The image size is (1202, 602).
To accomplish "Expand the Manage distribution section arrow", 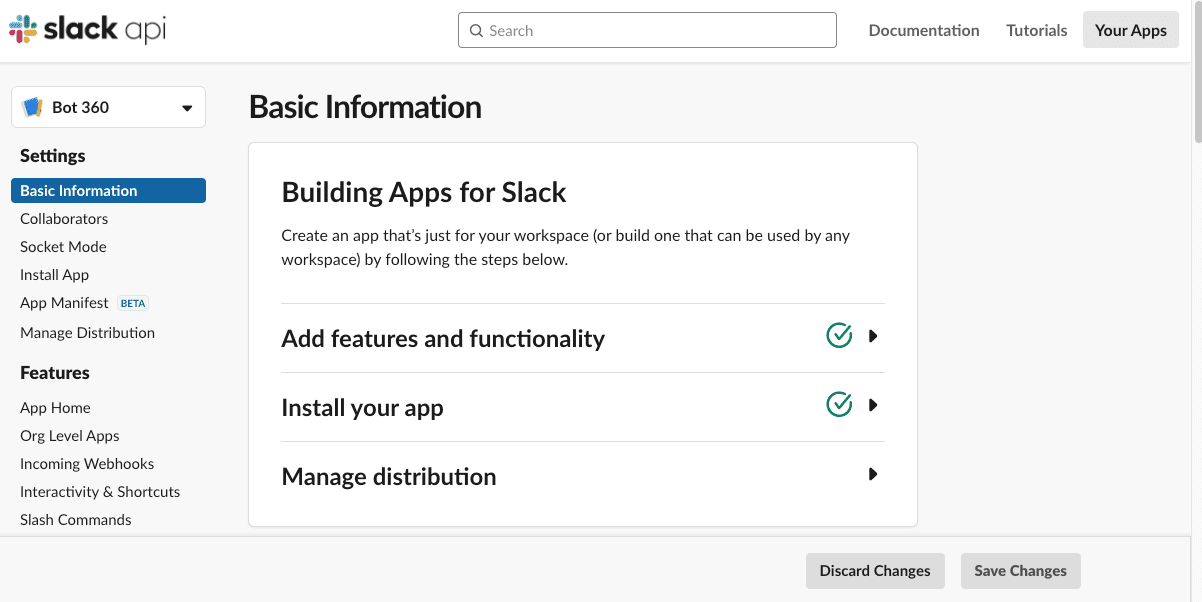I will 873,474.
